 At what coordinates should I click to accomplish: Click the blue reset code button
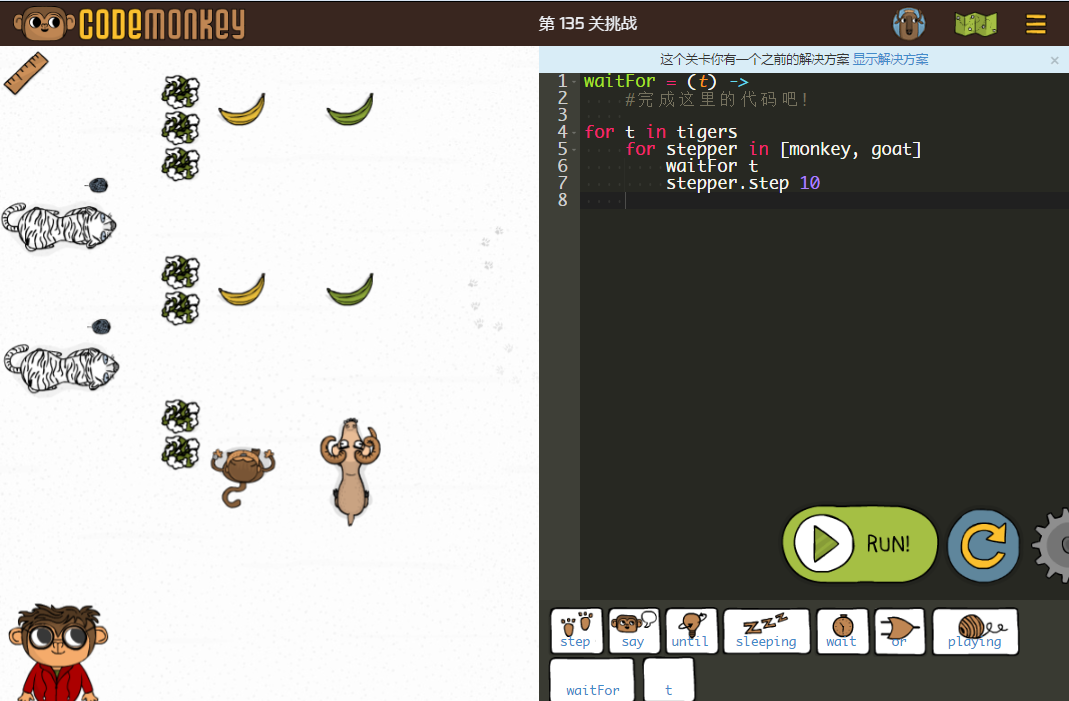coord(983,546)
